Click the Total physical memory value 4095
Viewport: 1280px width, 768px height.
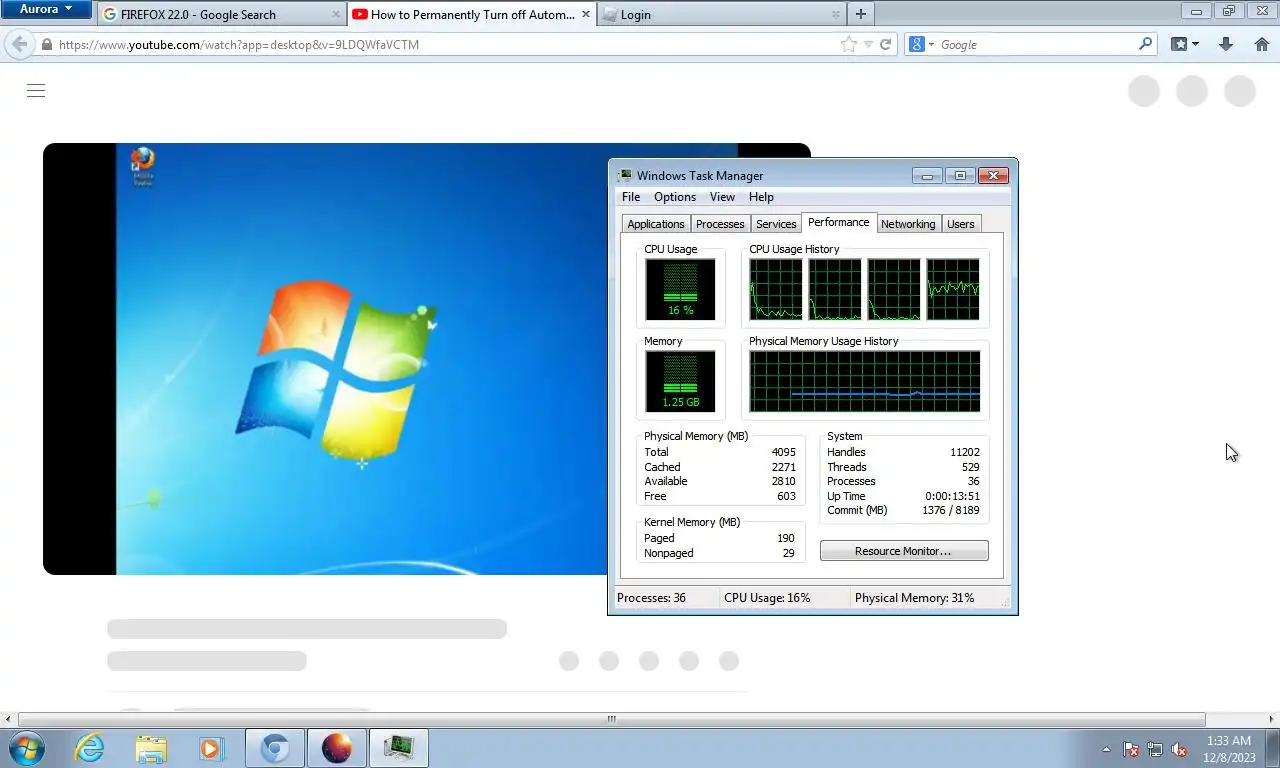[783, 452]
